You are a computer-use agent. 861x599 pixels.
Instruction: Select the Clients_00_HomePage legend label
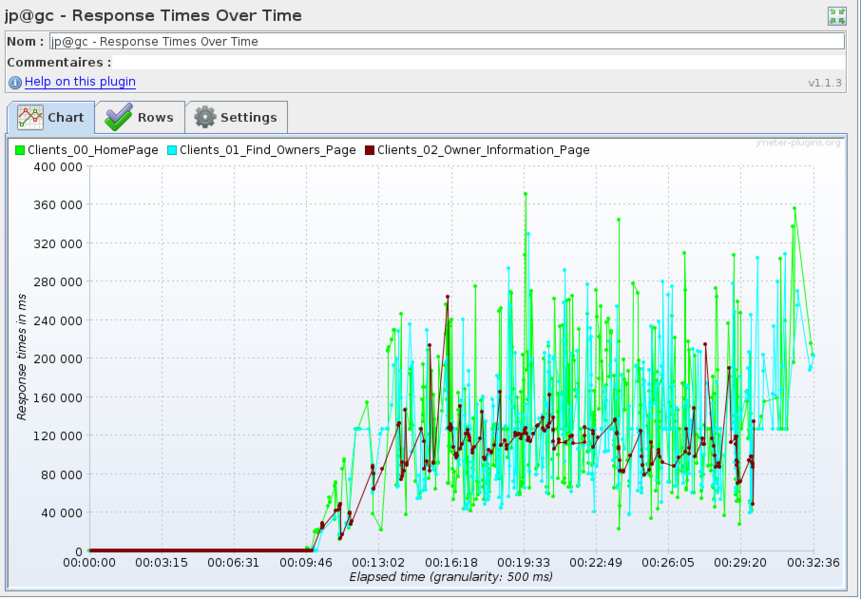pyautogui.click(x=93, y=150)
